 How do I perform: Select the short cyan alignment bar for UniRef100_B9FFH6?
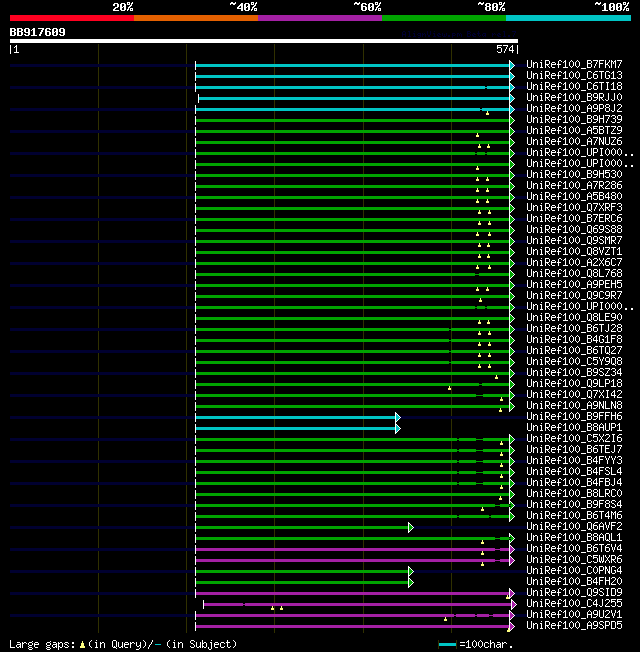tap(296, 417)
